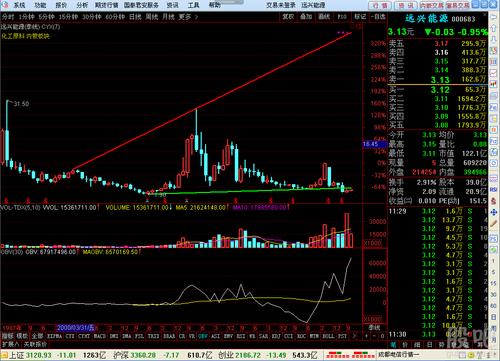500x361 pixels.
Task: Click the line chart icon in right sidebar
Action: tap(494, 74)
